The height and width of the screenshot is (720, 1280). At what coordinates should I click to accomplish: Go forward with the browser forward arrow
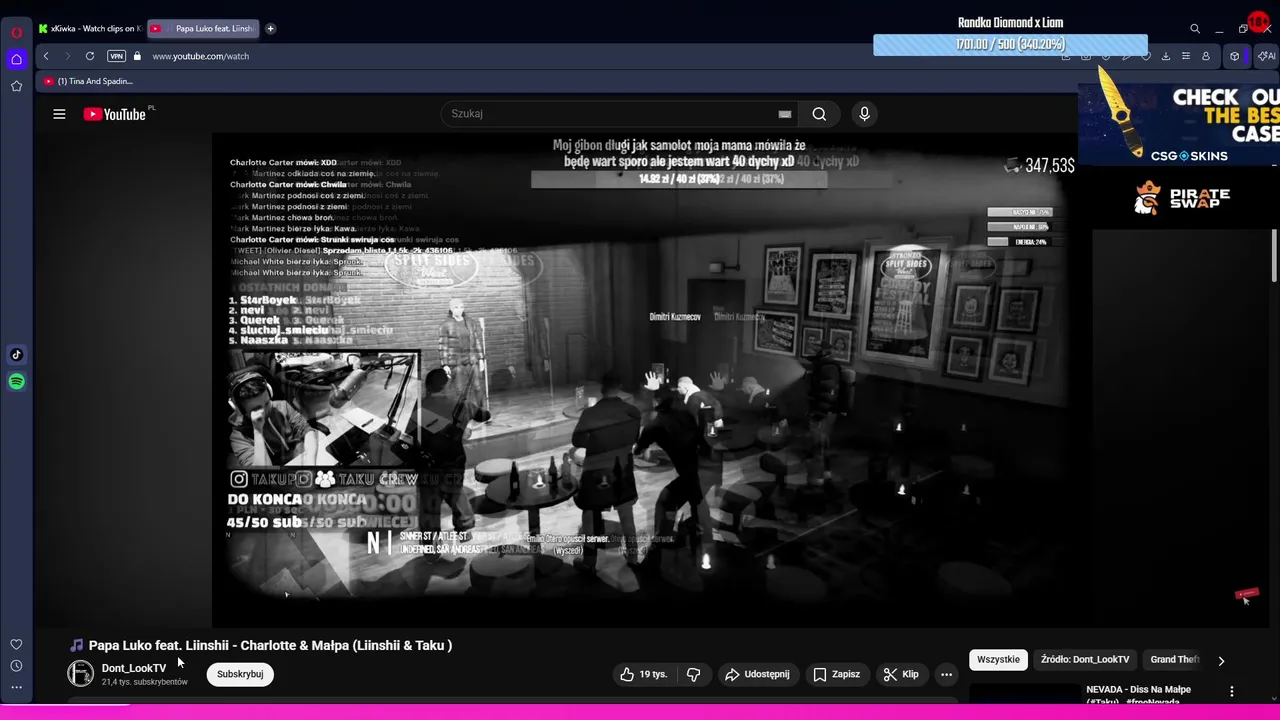(67, 56)
